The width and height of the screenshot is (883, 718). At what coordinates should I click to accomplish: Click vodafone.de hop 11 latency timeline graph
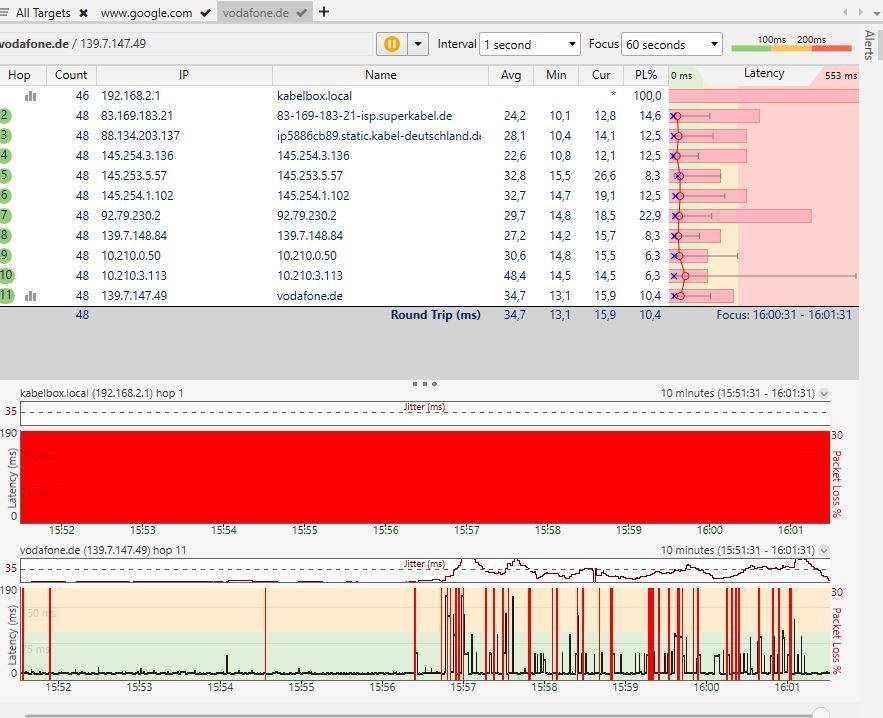coord(425,634)
